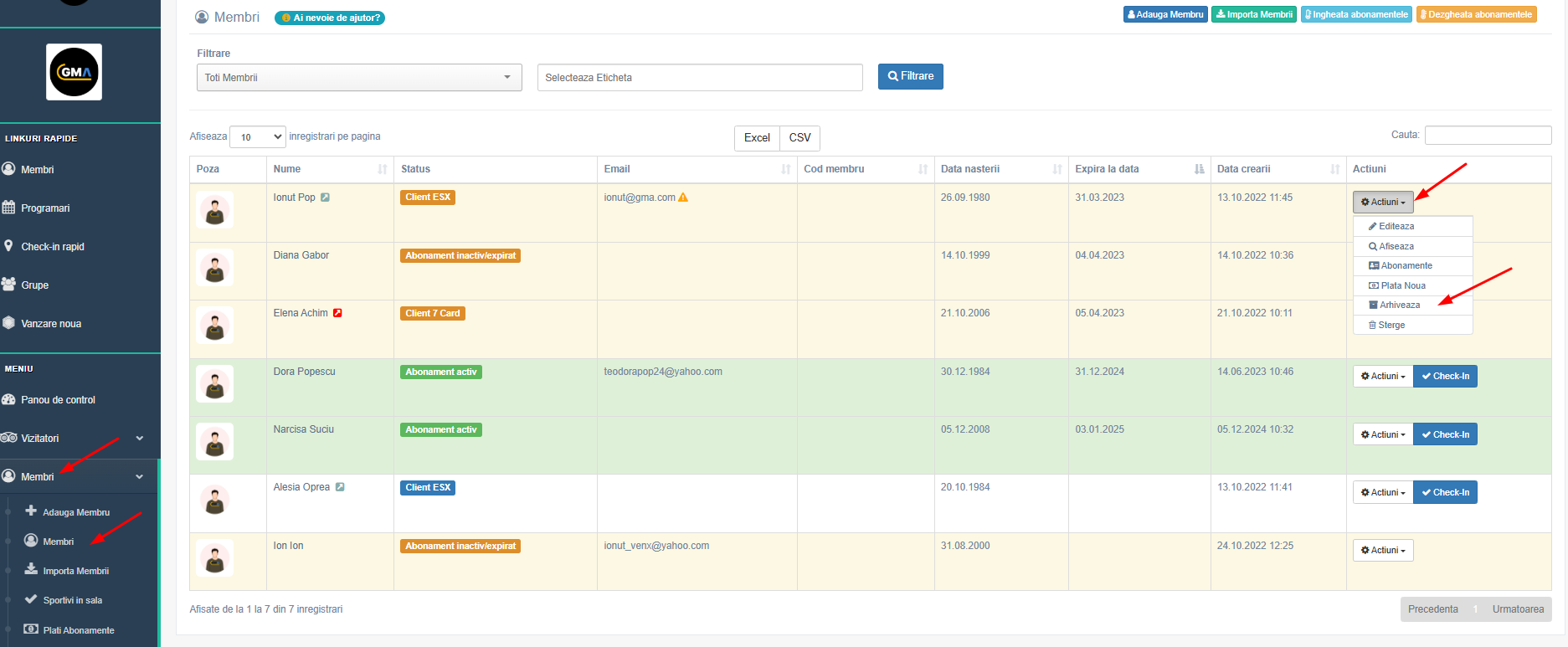Open Vanzare noua in sidebar
Screen dimensions: 1568x647
pyautogui.click(x=50, y=323)
